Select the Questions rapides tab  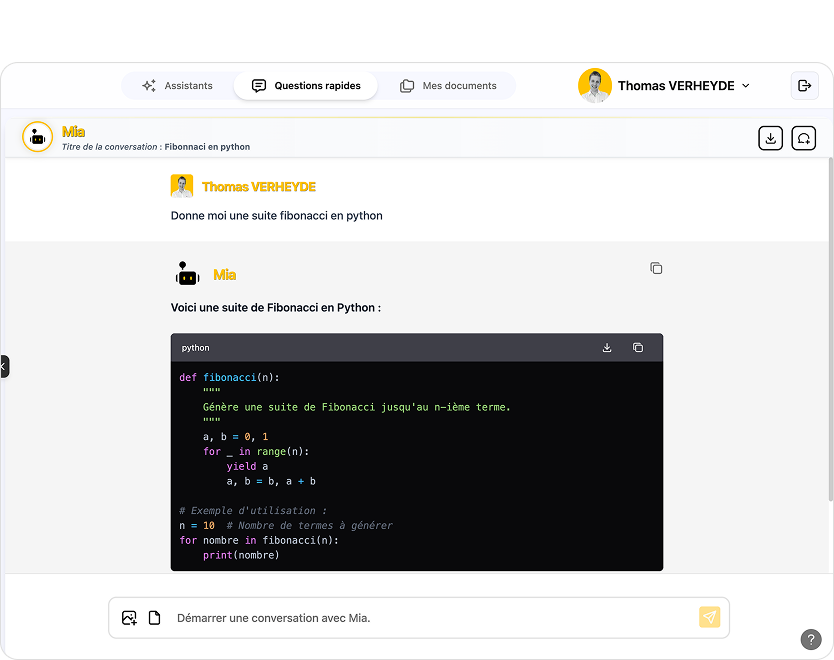coord(306,86)
